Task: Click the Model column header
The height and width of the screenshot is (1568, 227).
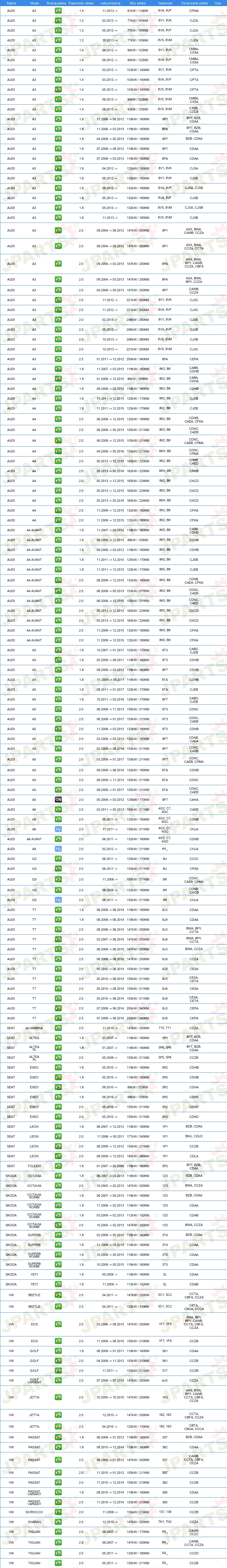Action: [34, 3]
